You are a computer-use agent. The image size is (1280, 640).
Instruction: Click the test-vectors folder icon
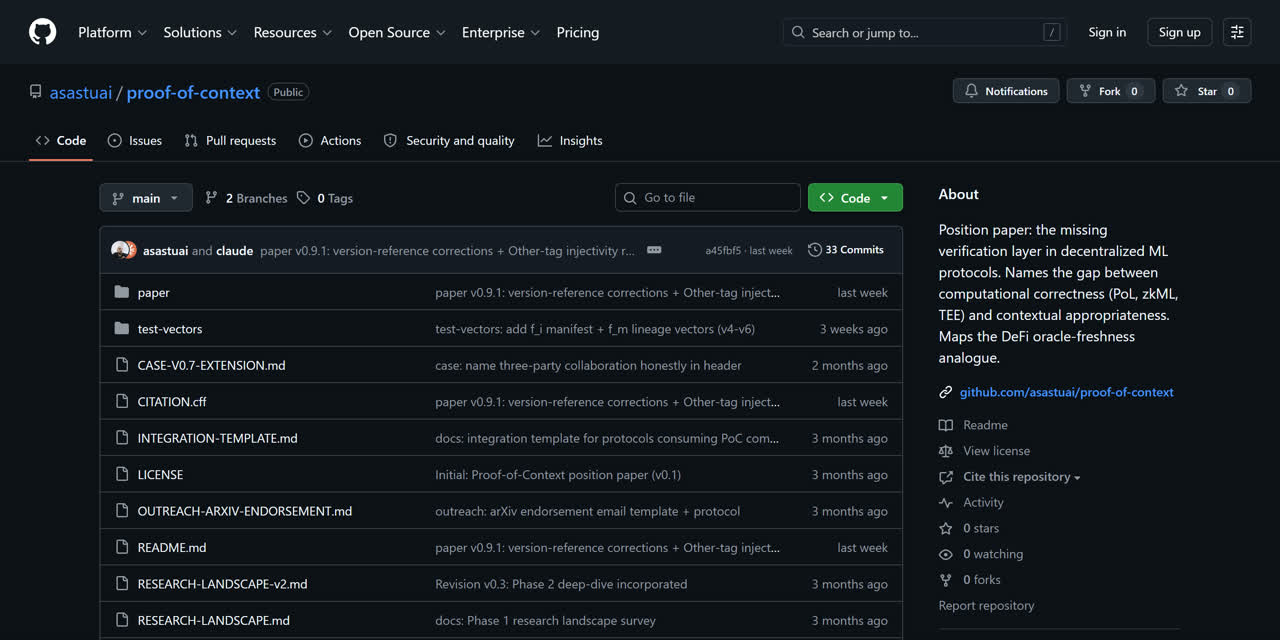pos(122,328)
